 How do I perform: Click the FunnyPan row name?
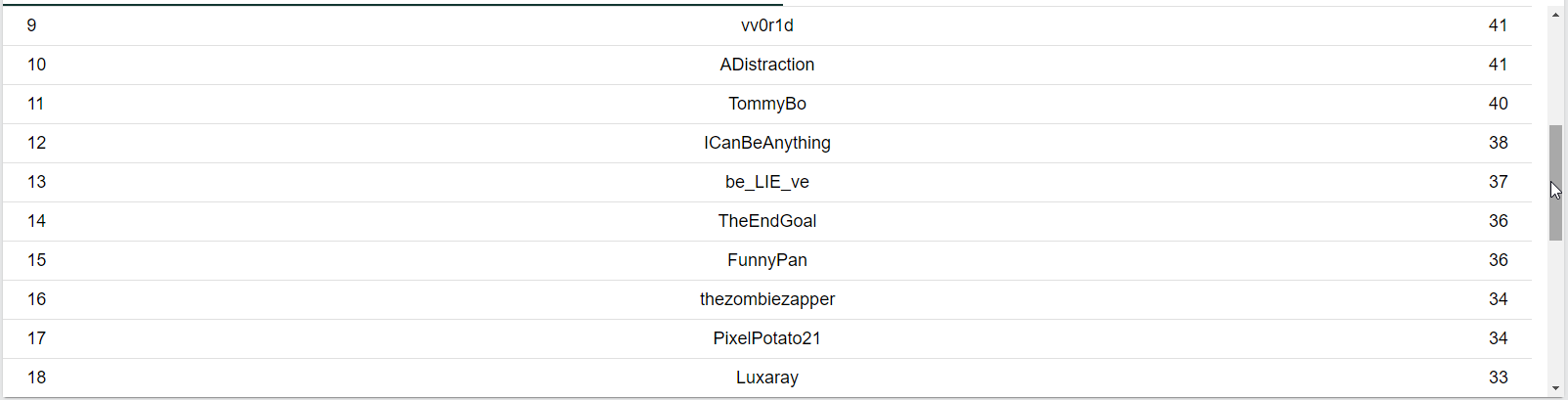(767, 260)
